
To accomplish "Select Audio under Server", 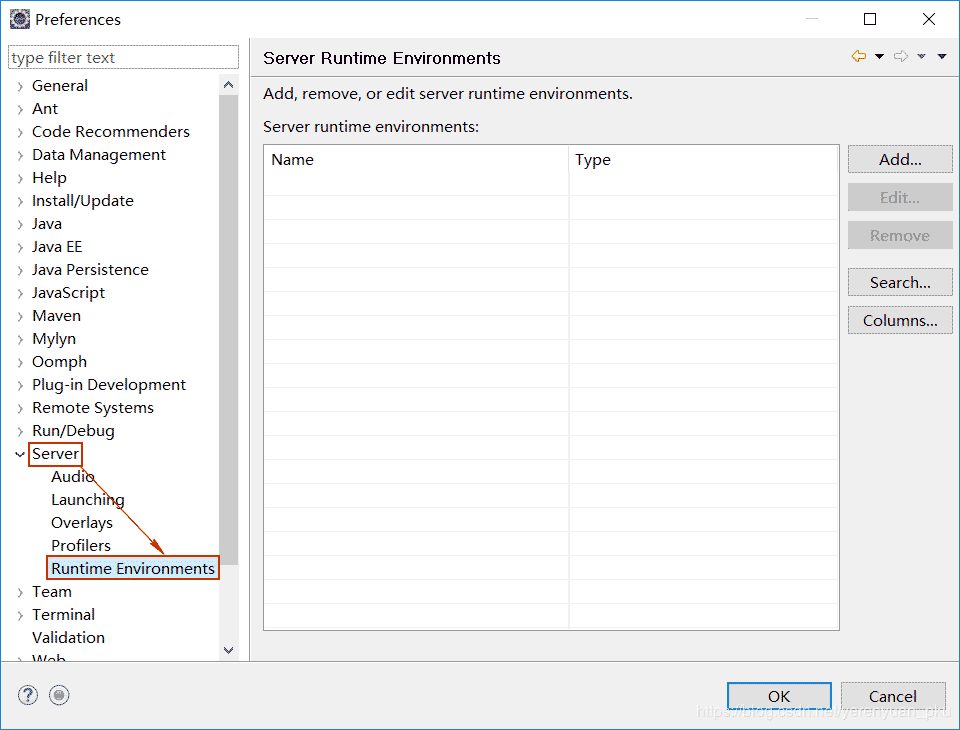I will [73, 476].
